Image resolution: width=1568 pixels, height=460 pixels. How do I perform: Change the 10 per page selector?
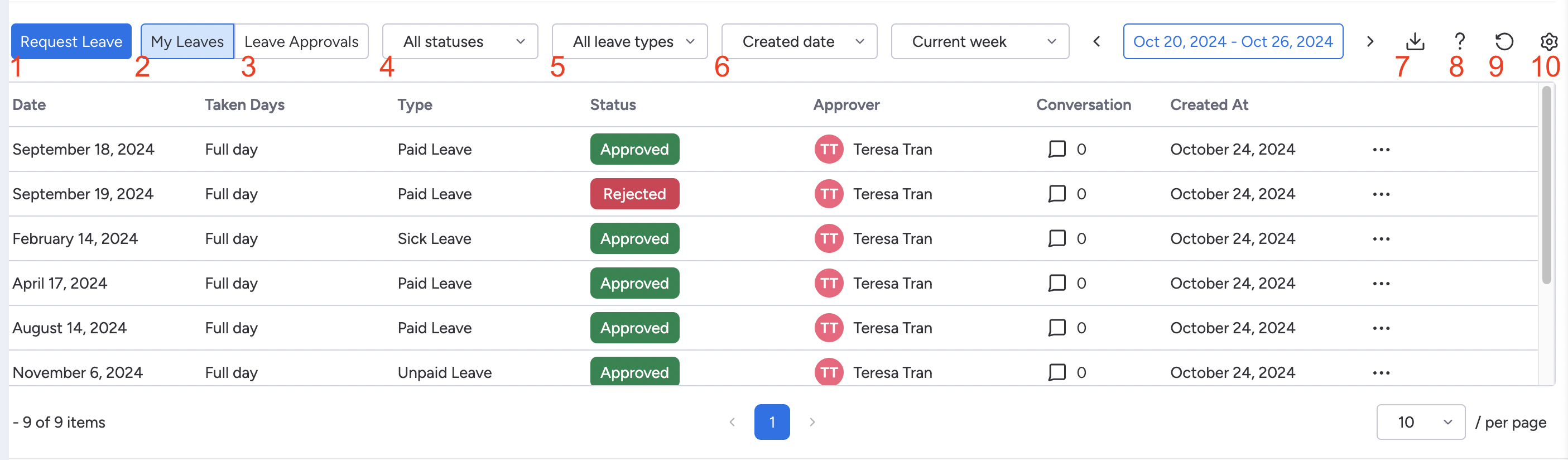pos(1420,422)
